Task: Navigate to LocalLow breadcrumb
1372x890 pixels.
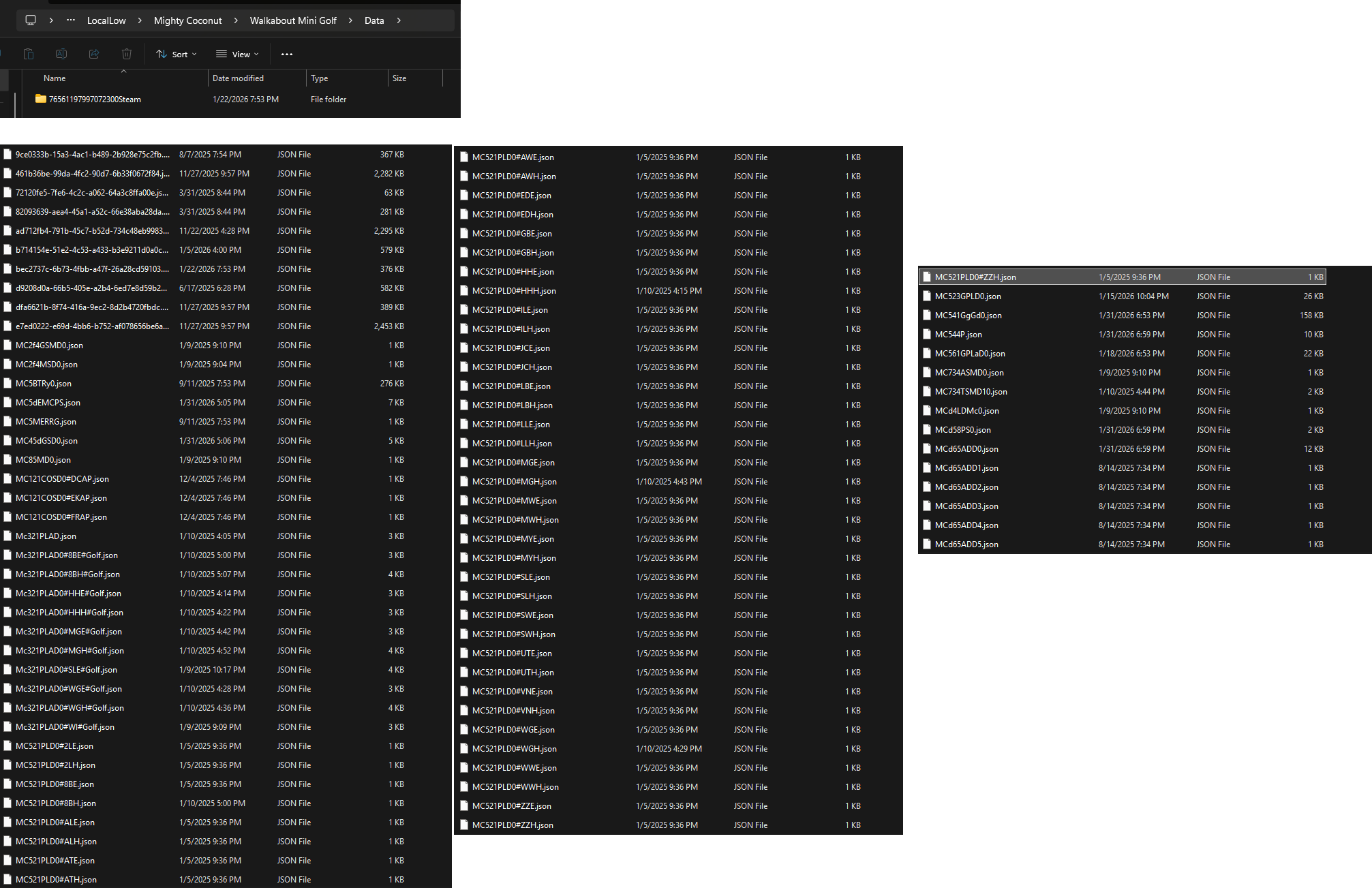Action: [x=106, y=20]
